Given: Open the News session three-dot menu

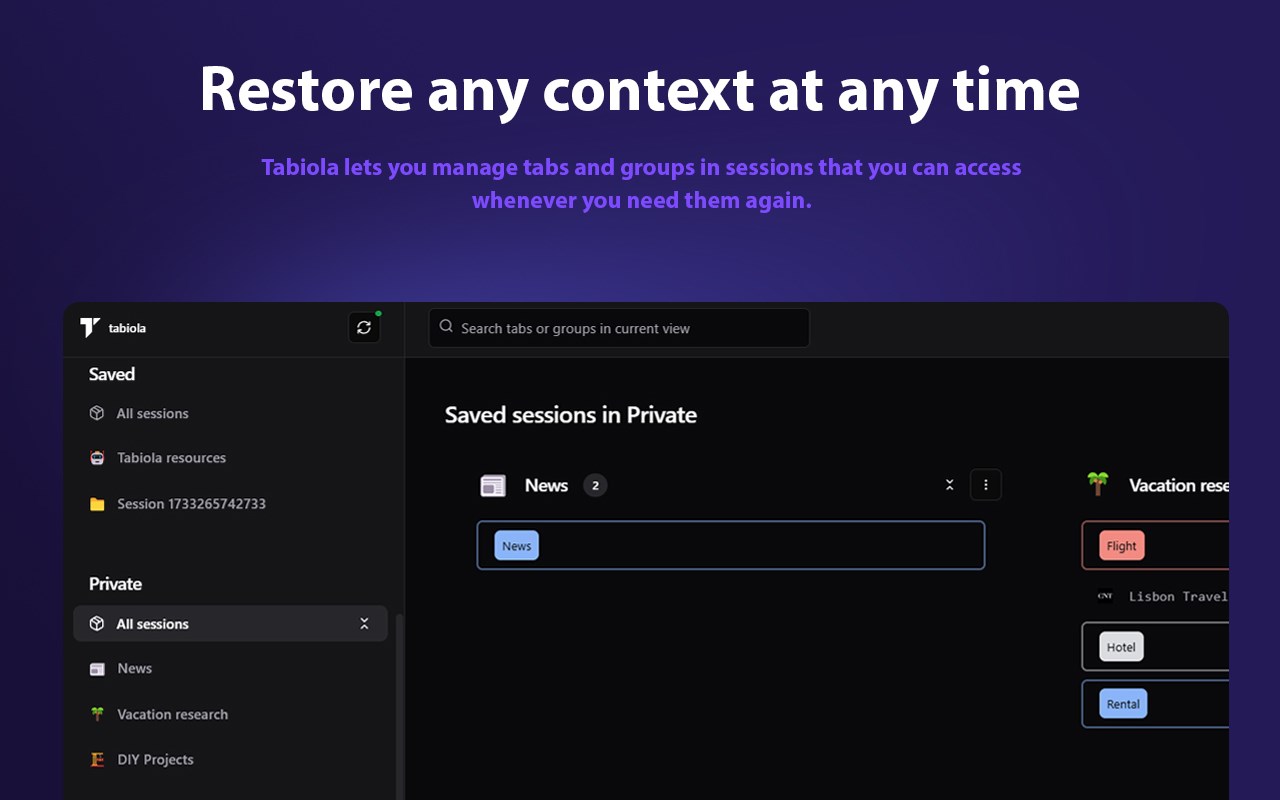Looking at the screenshot, I should tap(986, 485).
